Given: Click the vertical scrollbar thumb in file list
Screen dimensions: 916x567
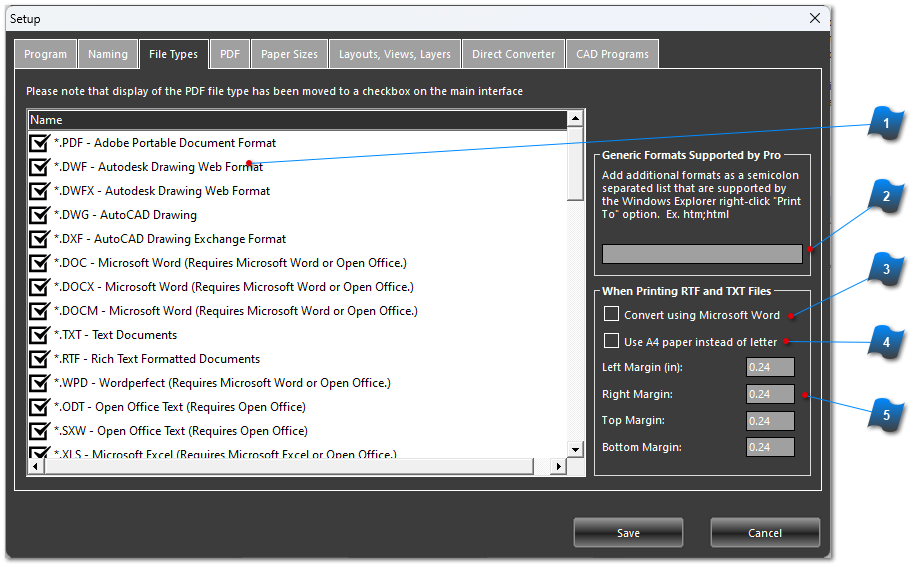Looking at the screenshot, I should 575,164.
